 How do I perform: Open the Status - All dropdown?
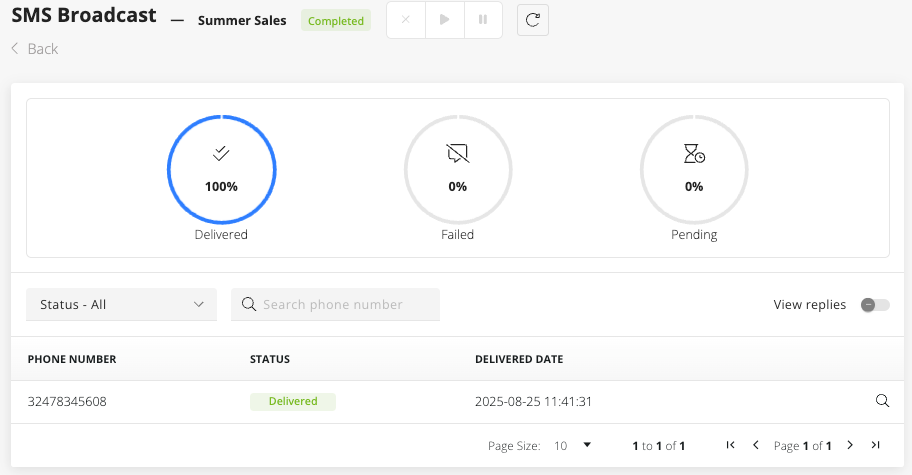122,305
